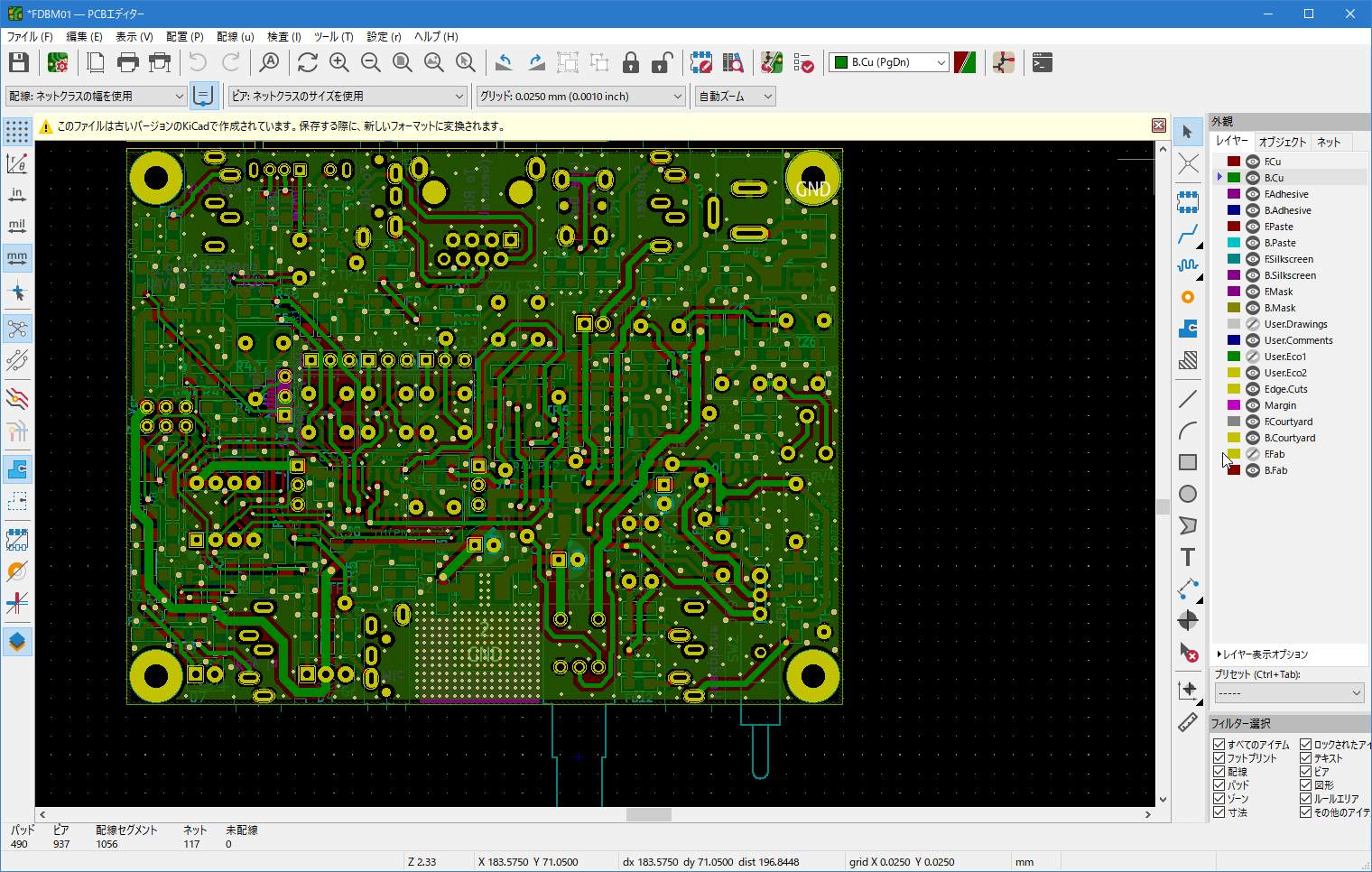Uncheck the フットプリント filter checkbox

pyautogui.click(x=1219, y=758)
